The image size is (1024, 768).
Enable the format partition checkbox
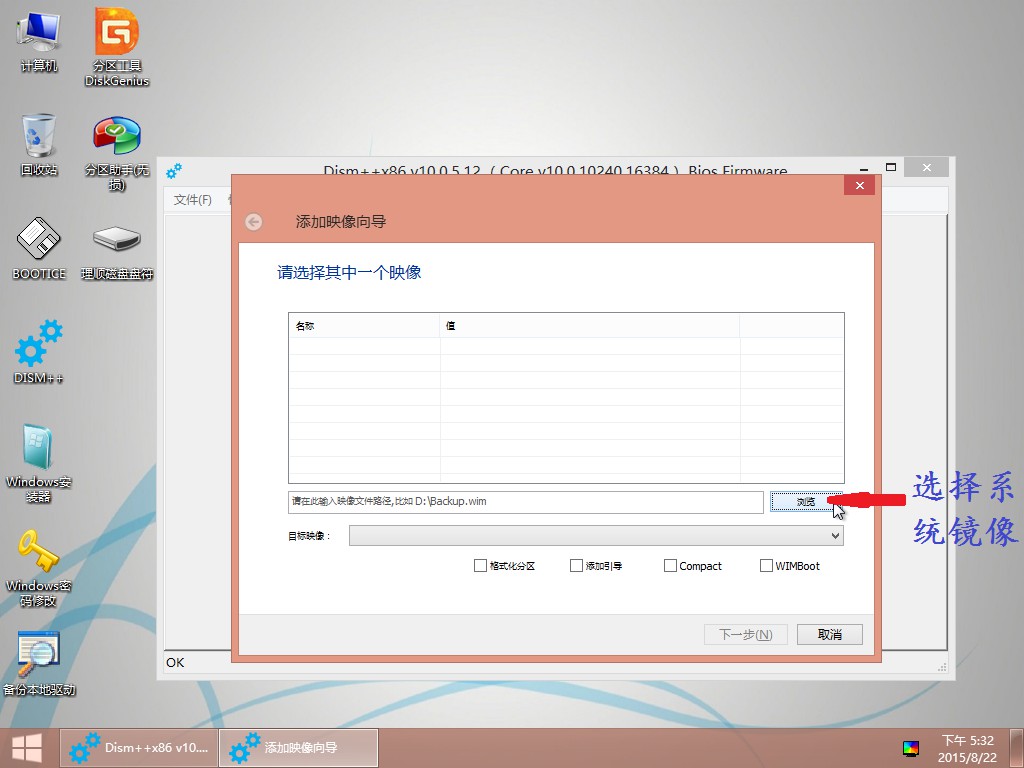pyautogui.click(x=481, y=566)
